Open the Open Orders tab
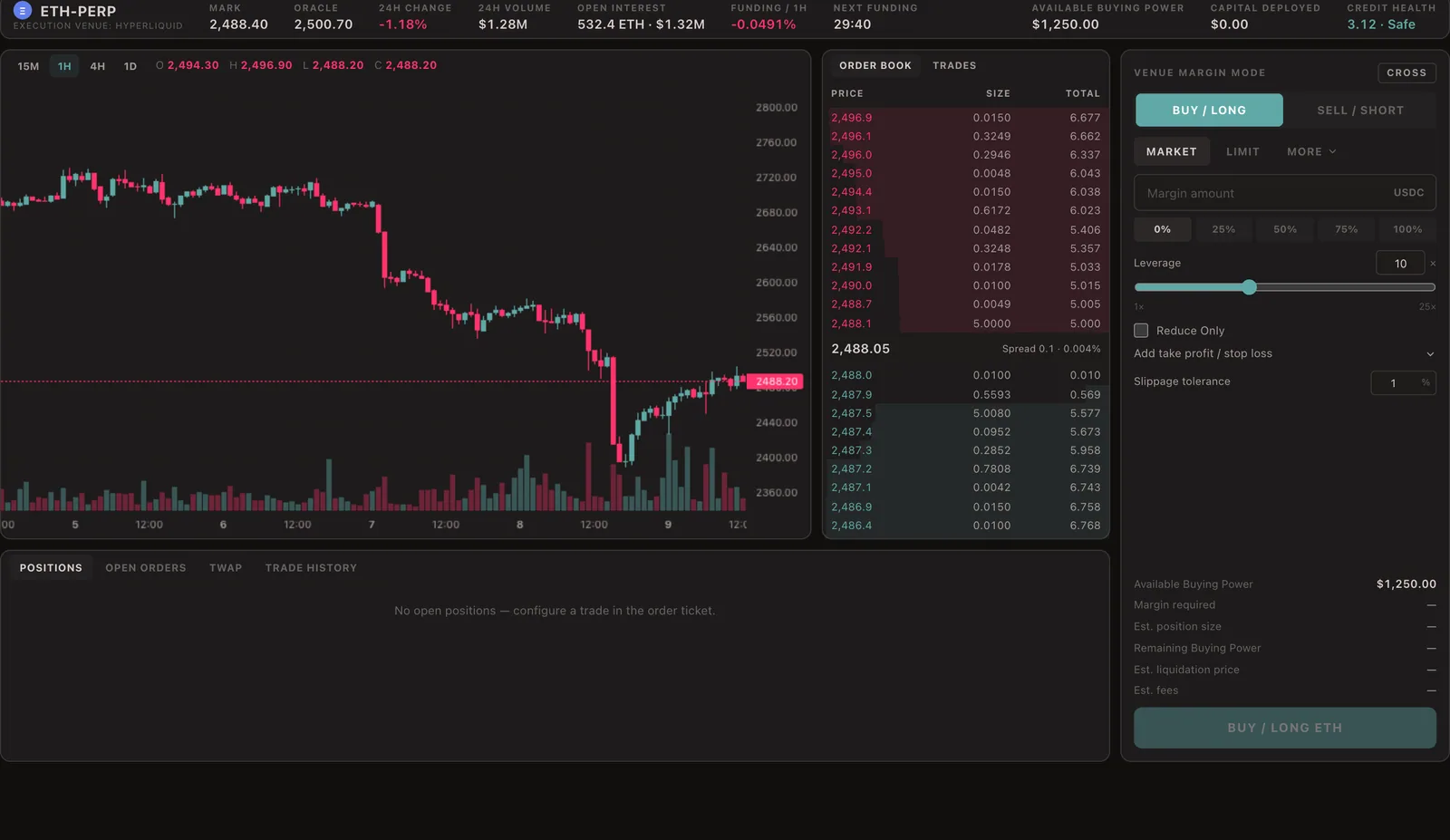Image resolution: width=1450 pixels, height=840 pixels. (146, 568)
